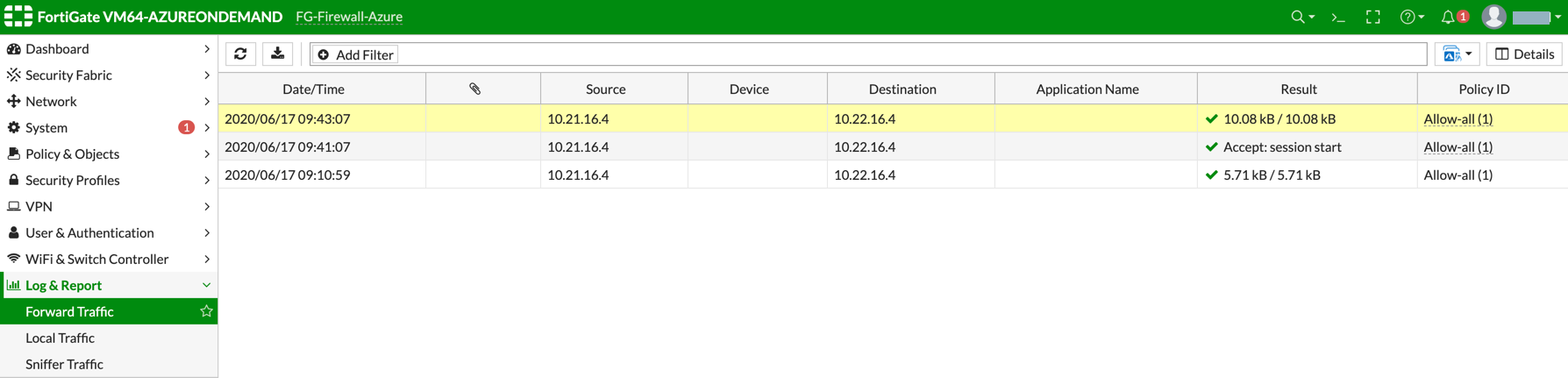Open the Sniffer Traffic log page
This screenshot has width=1568, height=378.
(x=64, y=364)
